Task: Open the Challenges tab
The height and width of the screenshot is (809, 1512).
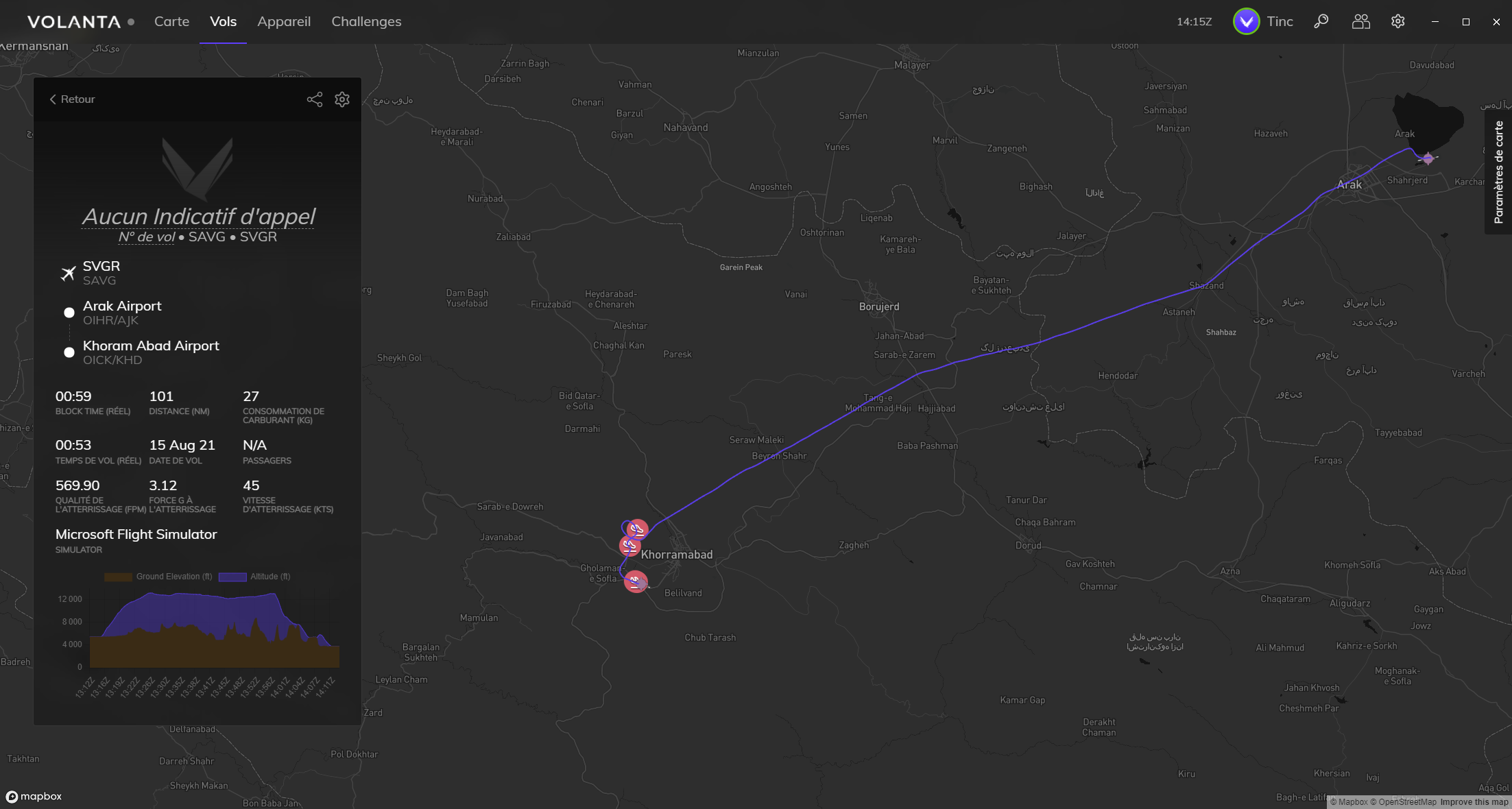Action: tap(366, 21)
